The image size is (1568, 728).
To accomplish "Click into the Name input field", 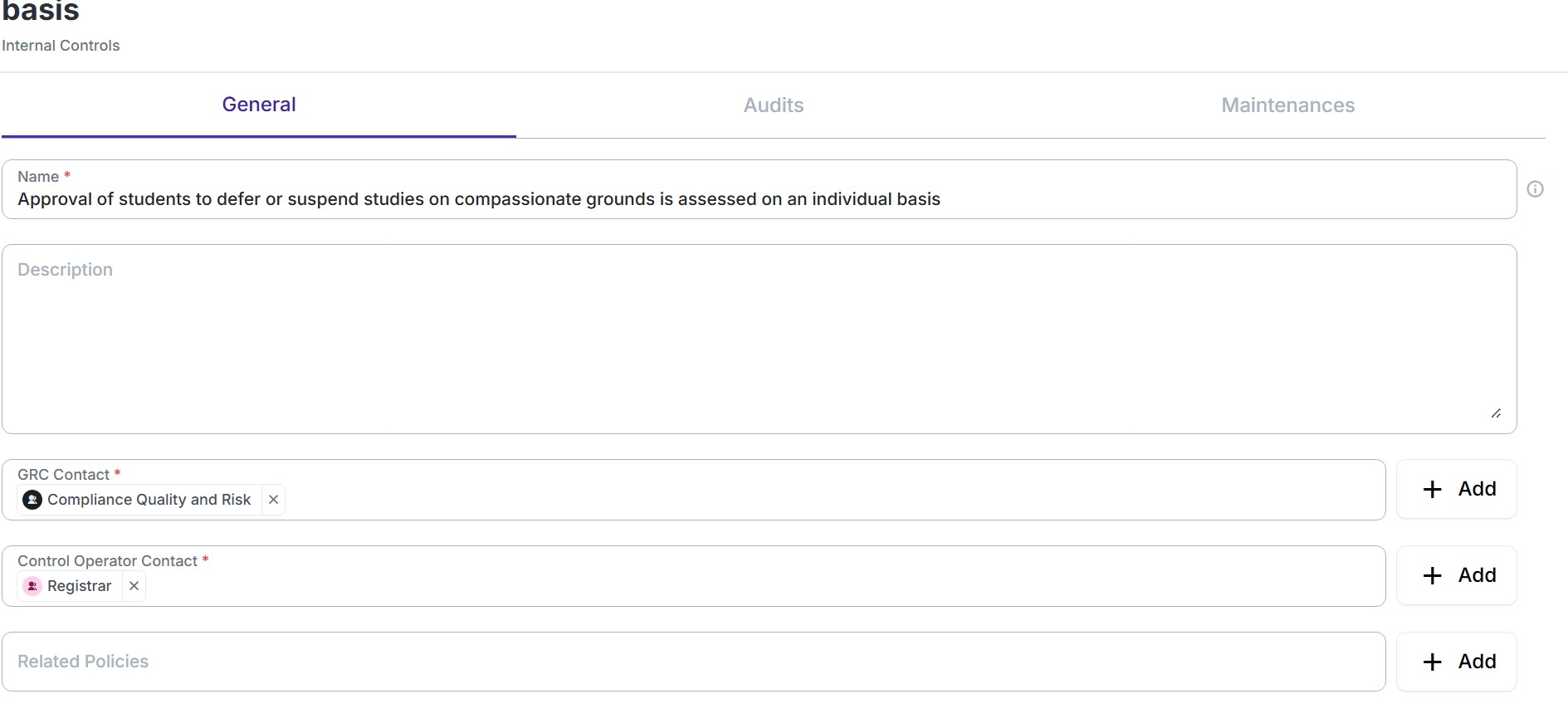I will [x=760, y=189].
